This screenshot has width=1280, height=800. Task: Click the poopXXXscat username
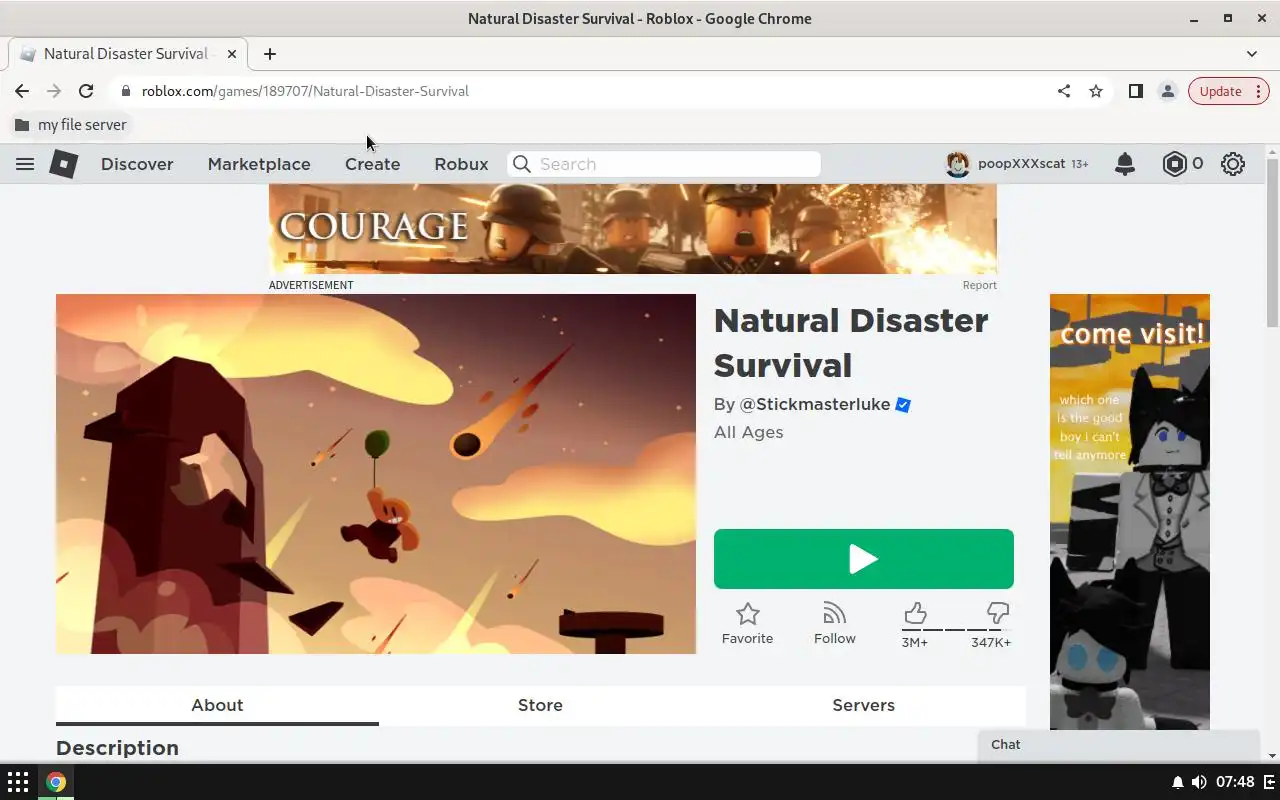pyautogui.click(x=1022, y=164)
